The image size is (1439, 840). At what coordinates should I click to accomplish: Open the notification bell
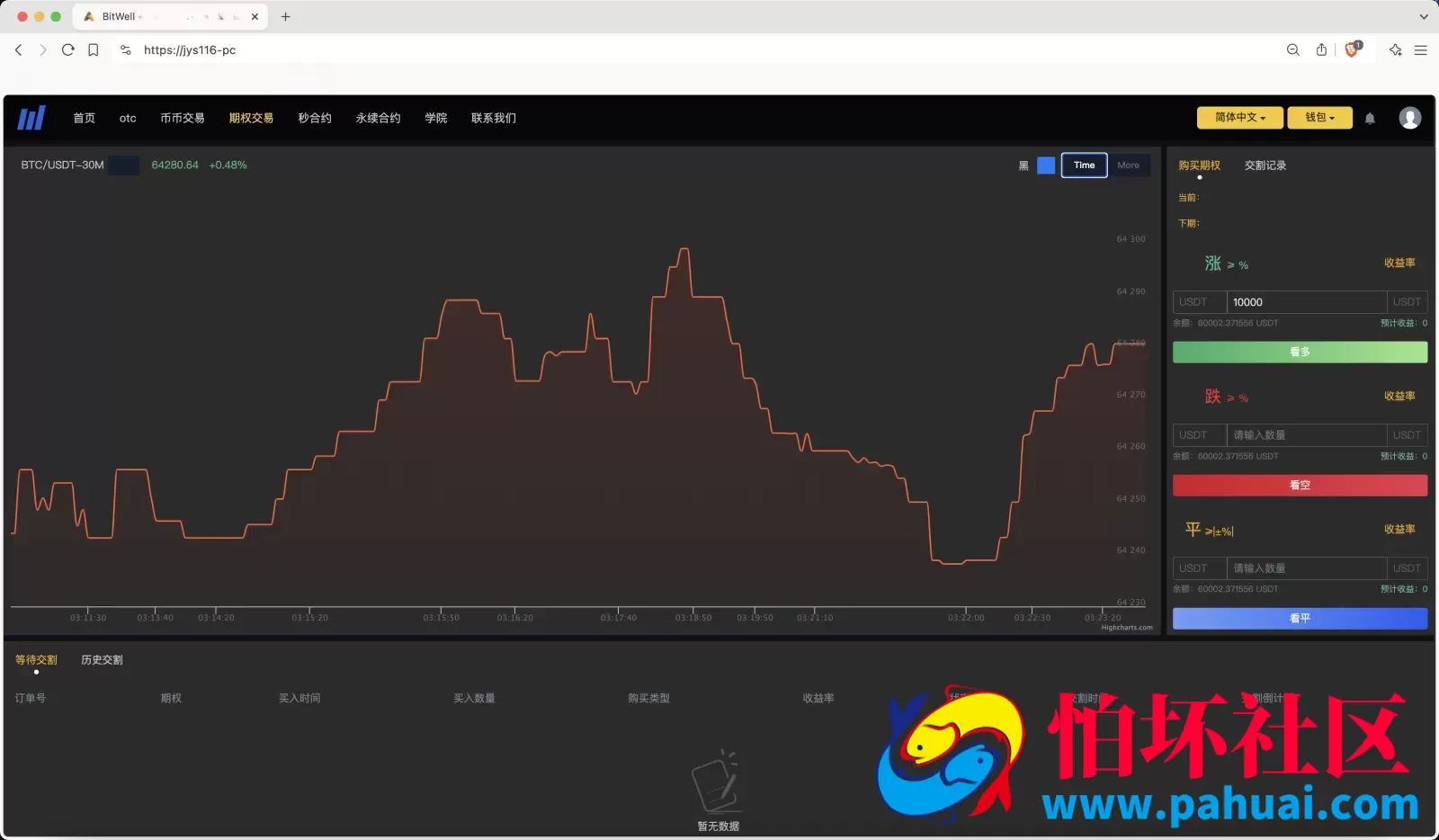coord(1370,118)
